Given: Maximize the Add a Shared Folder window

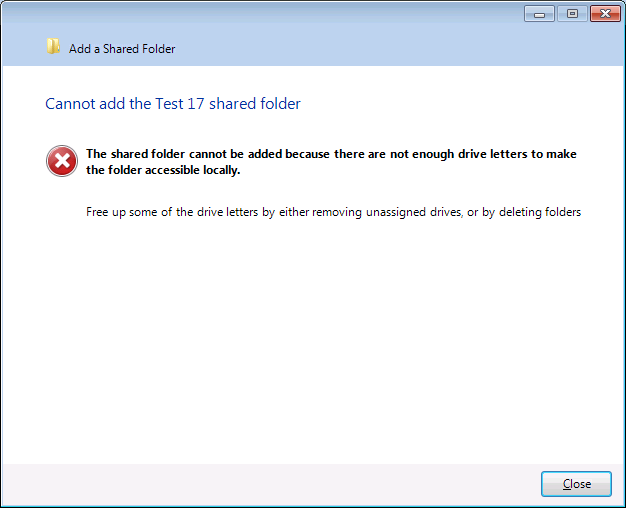Looking at the screenshot, I should 572,14.
